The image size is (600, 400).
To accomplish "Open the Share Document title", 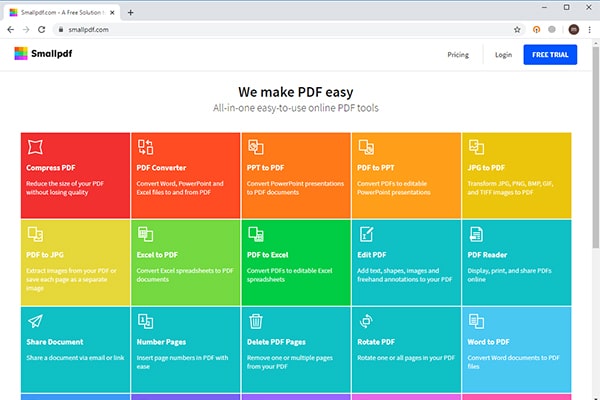I will [x=55, y=342].
